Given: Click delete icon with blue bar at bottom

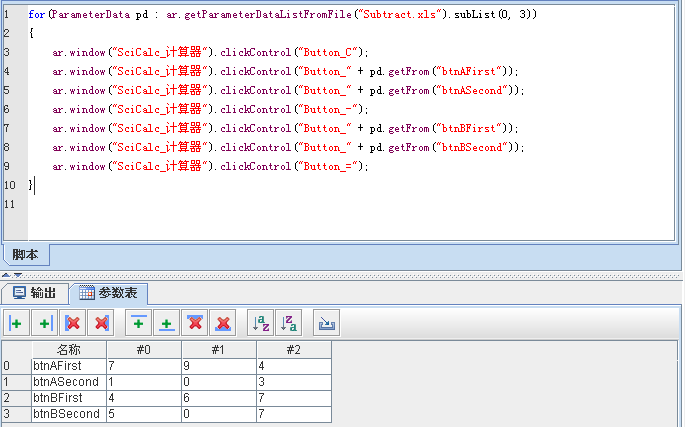Looking at the screenshot, I should pyautogui.click(x=223, y=323).
